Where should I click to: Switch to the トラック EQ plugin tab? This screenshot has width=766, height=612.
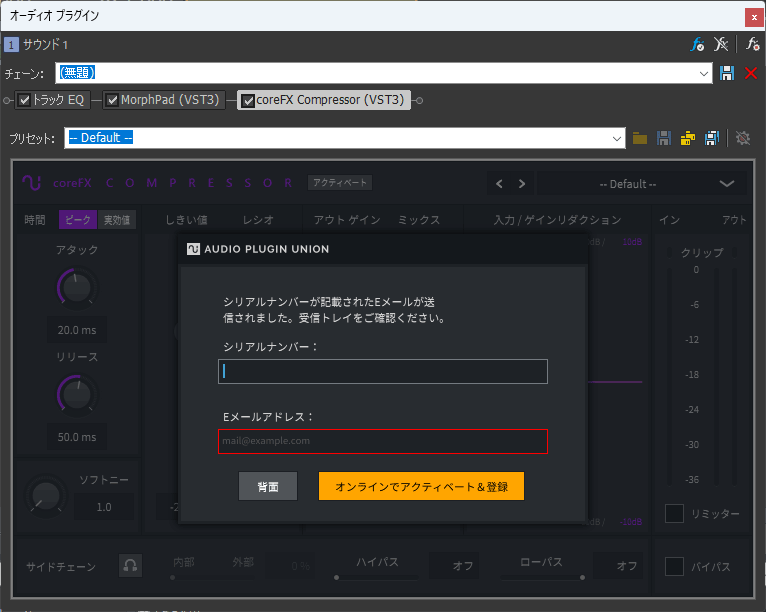[60, 100]
